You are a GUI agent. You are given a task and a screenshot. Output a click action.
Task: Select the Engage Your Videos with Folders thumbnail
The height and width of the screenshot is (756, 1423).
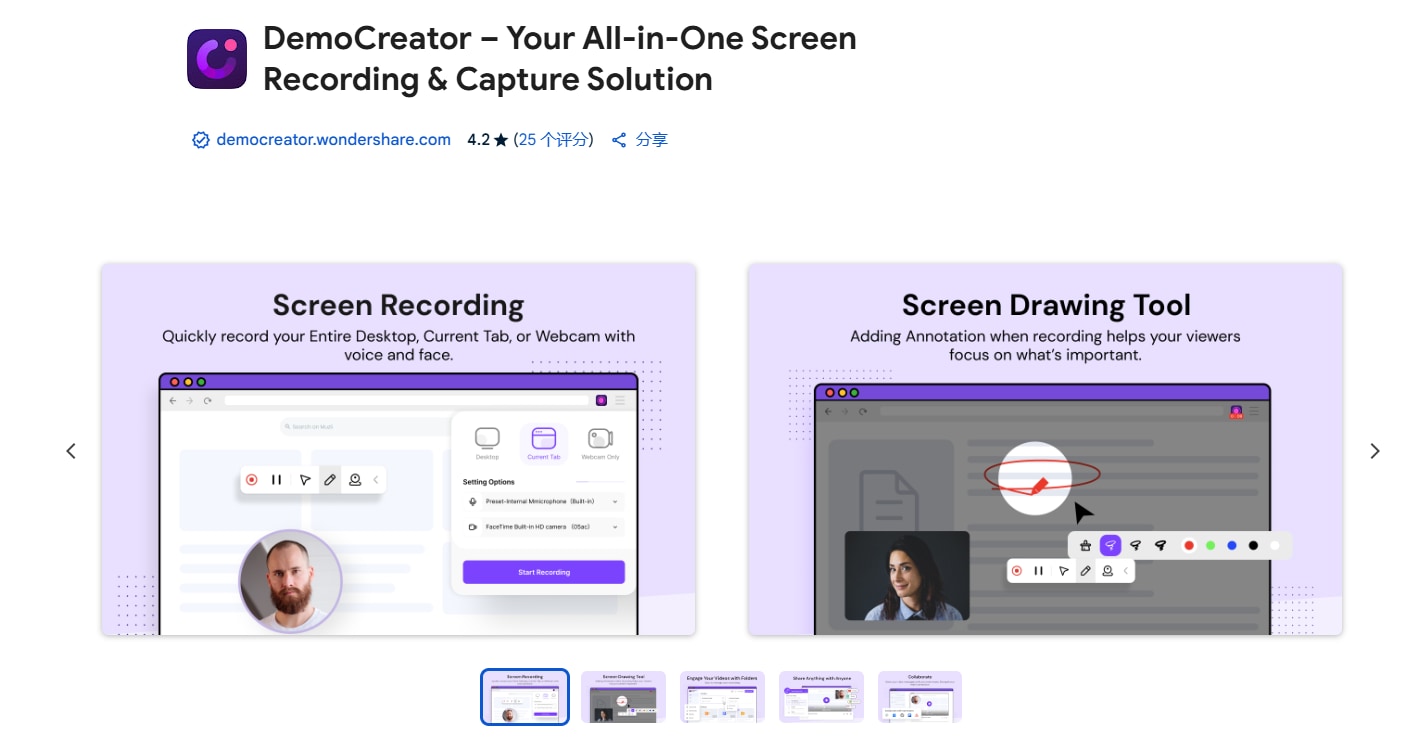tap(722, 696)
